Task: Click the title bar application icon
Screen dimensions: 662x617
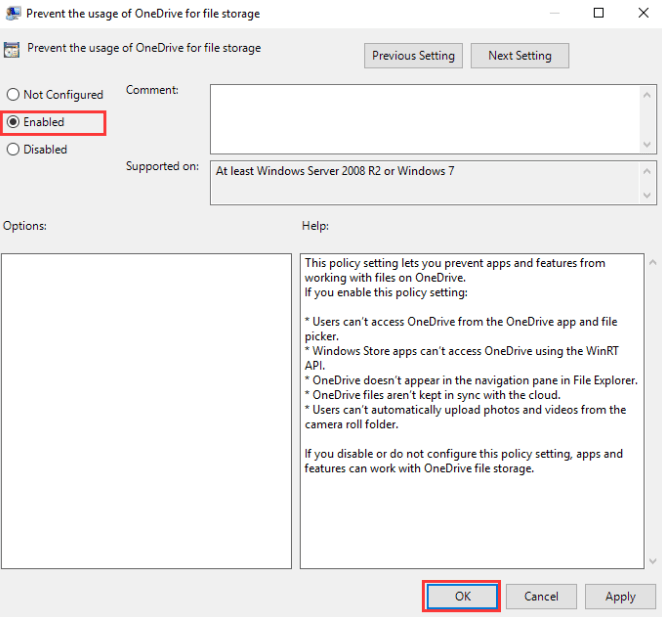Action: coord(13,13)
